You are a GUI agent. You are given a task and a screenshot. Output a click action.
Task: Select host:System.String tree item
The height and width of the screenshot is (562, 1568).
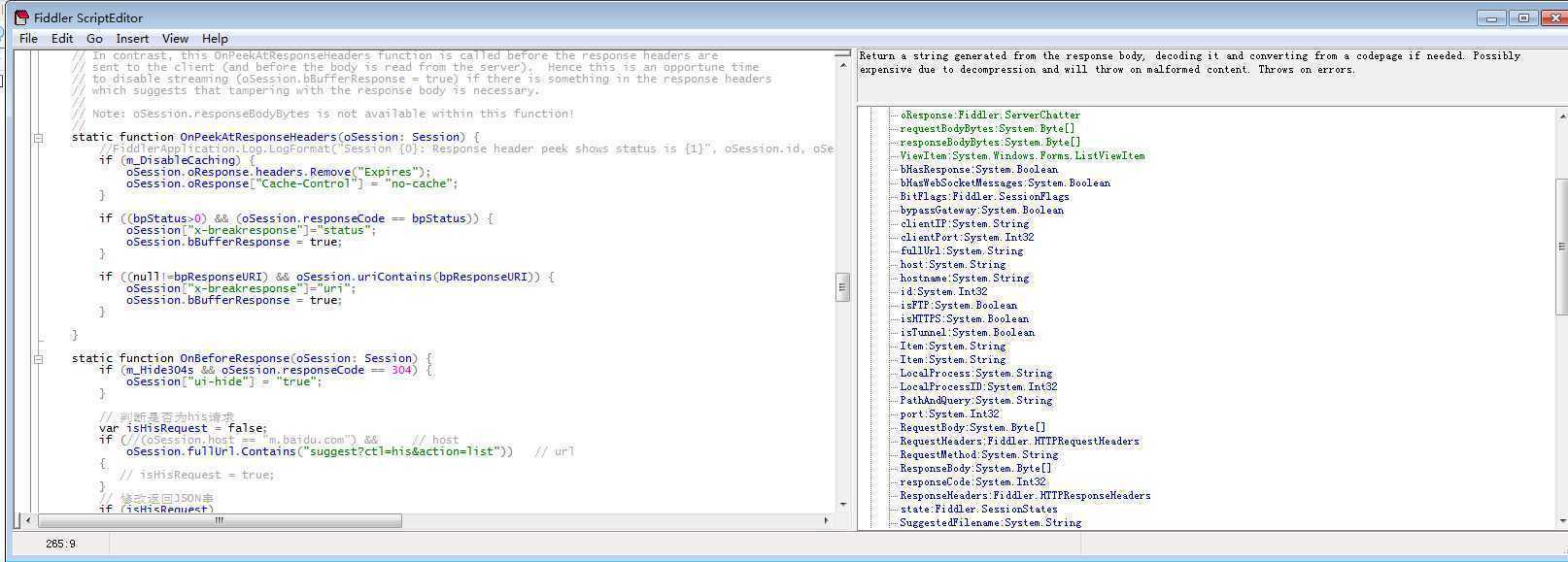click(x=952, y=265)
